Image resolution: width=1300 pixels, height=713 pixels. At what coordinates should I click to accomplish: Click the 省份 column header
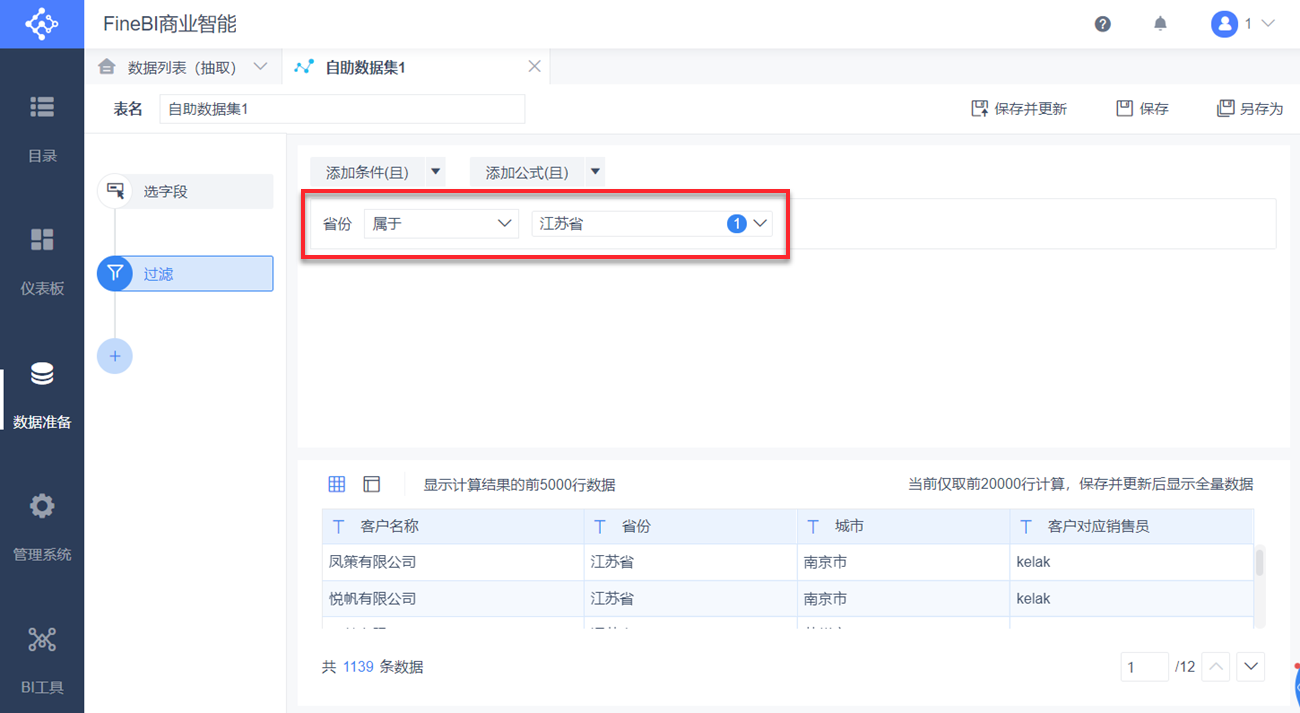(691, 526)
